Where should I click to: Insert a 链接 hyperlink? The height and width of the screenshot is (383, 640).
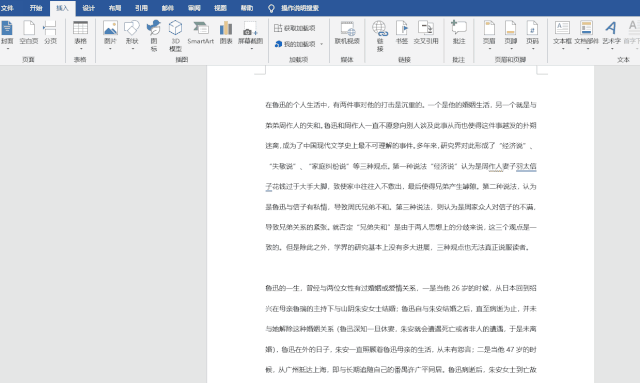coord(380,36)
